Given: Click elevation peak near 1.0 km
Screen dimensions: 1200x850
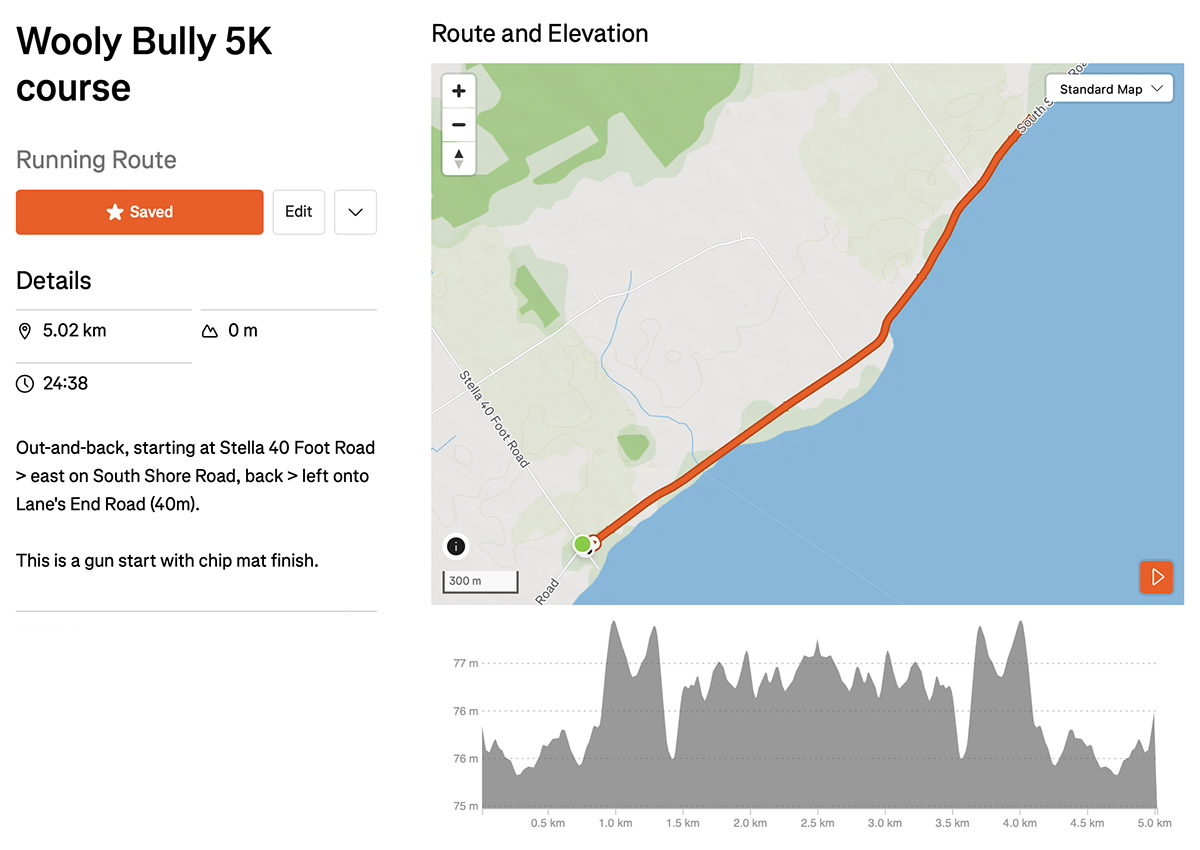Looking at the screenshot, I should pos(614,623).
